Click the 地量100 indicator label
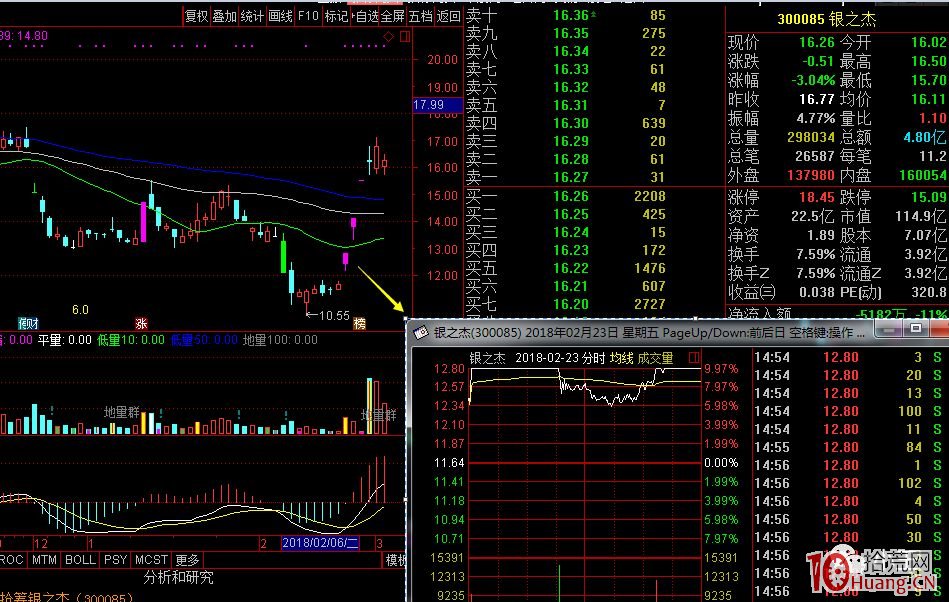This screenshot has height=602, width=949. click(x=280, y=340)
